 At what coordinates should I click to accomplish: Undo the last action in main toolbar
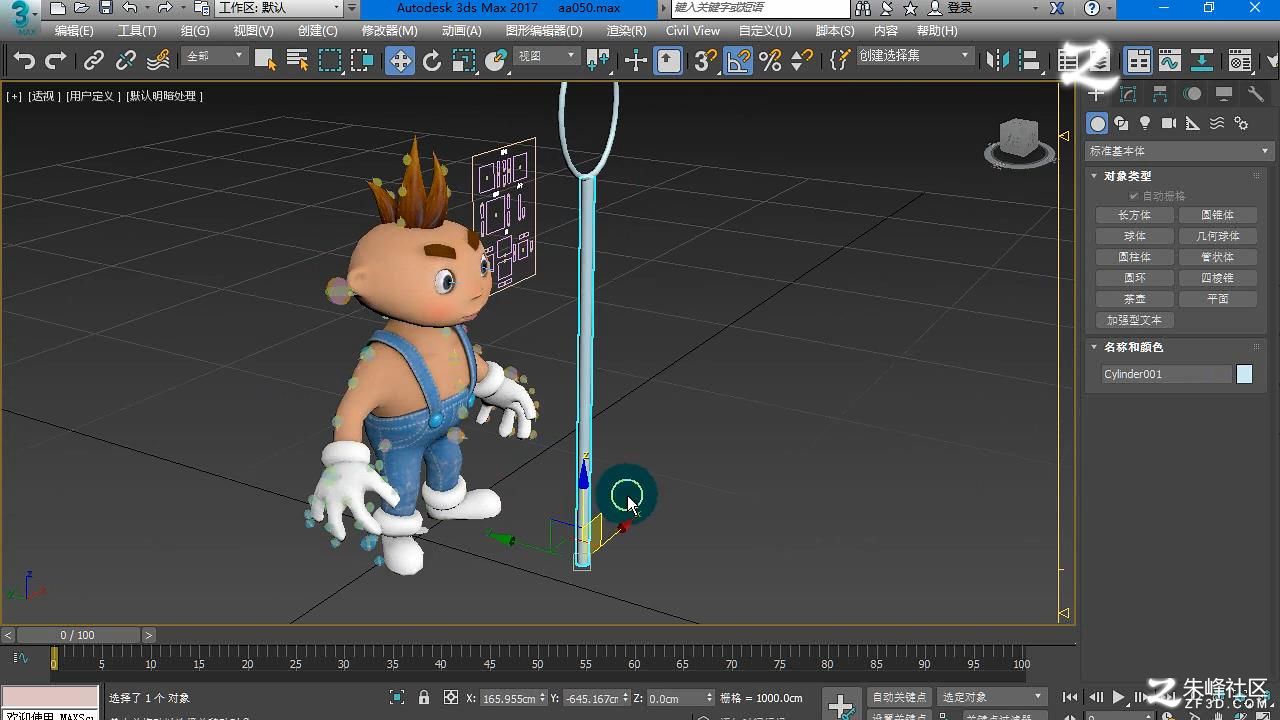[24, 61]
